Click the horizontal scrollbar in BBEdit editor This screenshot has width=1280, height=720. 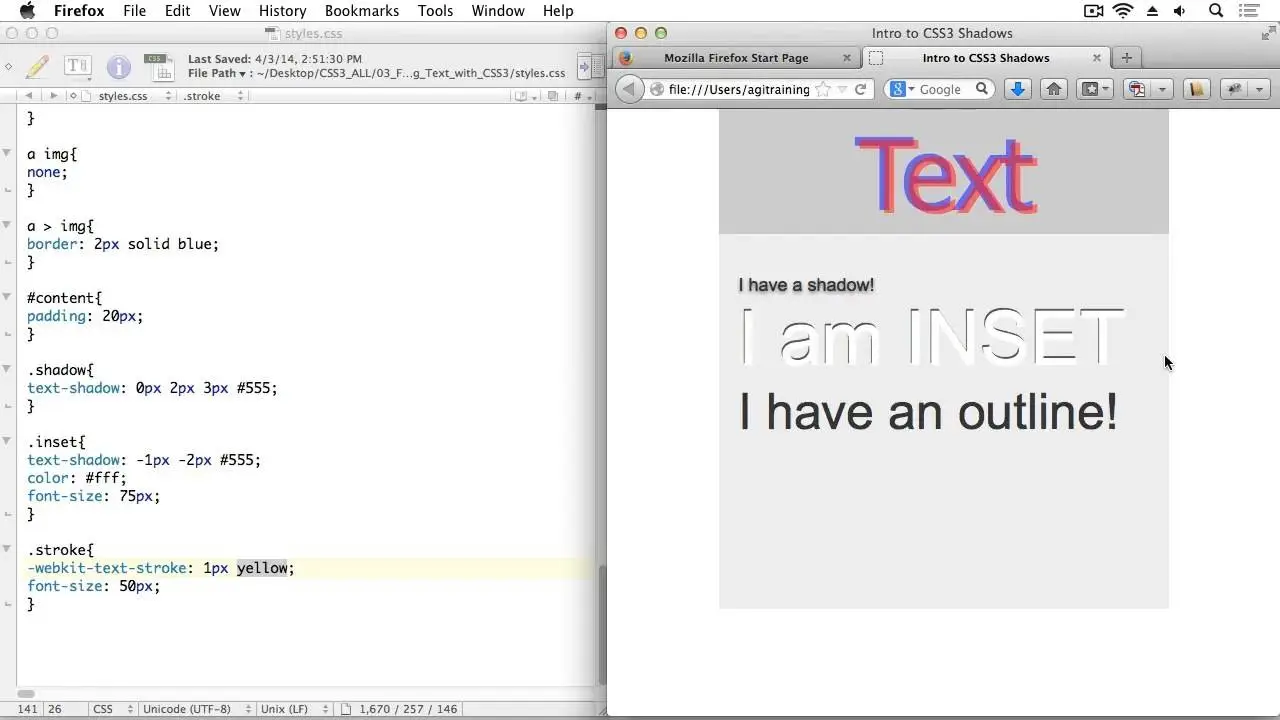point(27,694)
